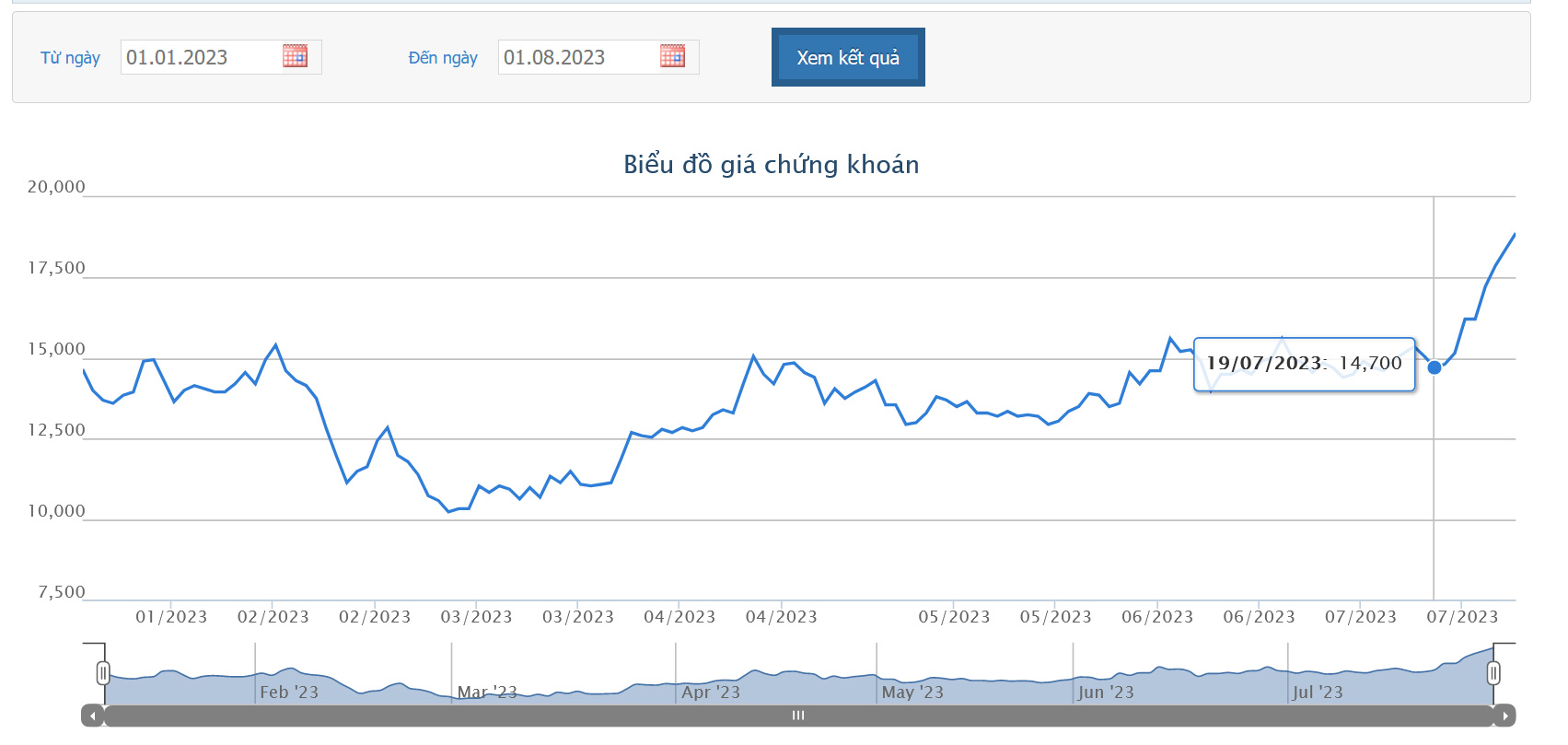Viewport: 1568px width, 745px height.
Task: Click Apr '23 in the navigator timeline
Action: point(711,692)
